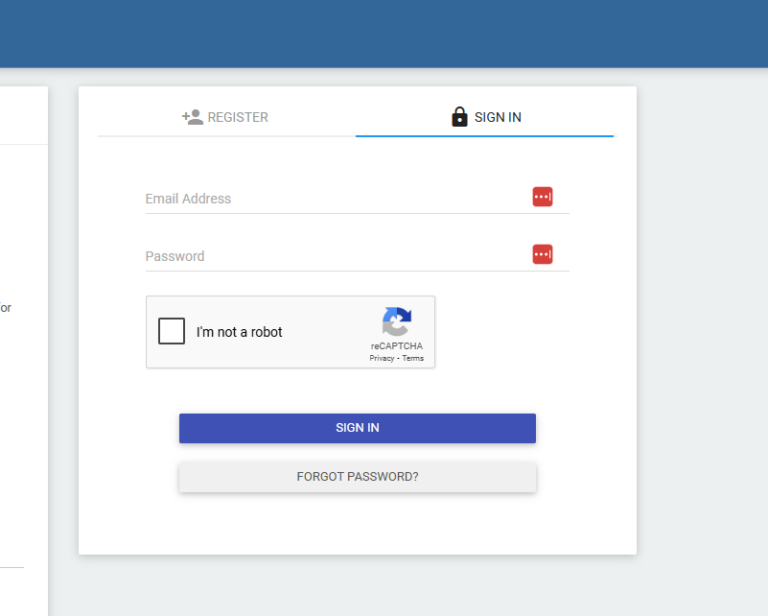Open password manager icon in Email Address field

tap(542, 197)
